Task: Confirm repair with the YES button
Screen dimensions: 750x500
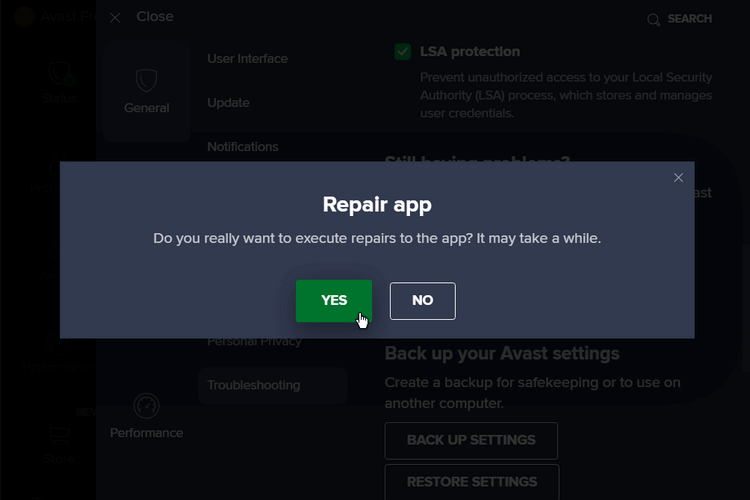Action: [x=334, y=300]
